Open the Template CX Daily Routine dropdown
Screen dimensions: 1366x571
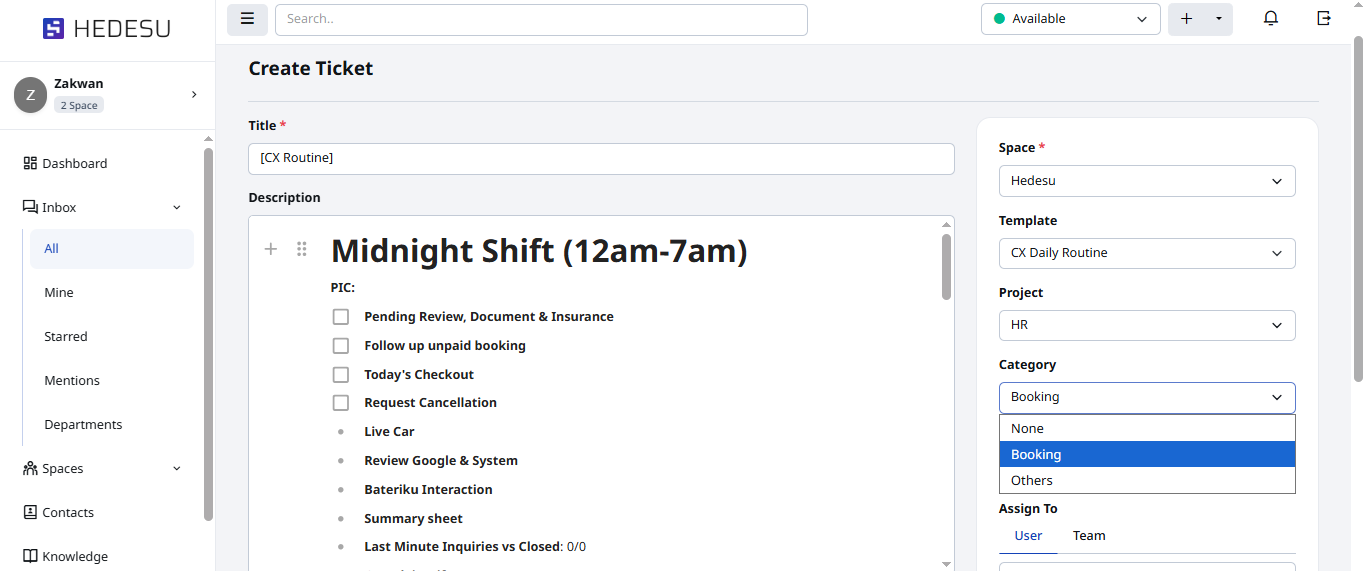[x=1146, y=253]
